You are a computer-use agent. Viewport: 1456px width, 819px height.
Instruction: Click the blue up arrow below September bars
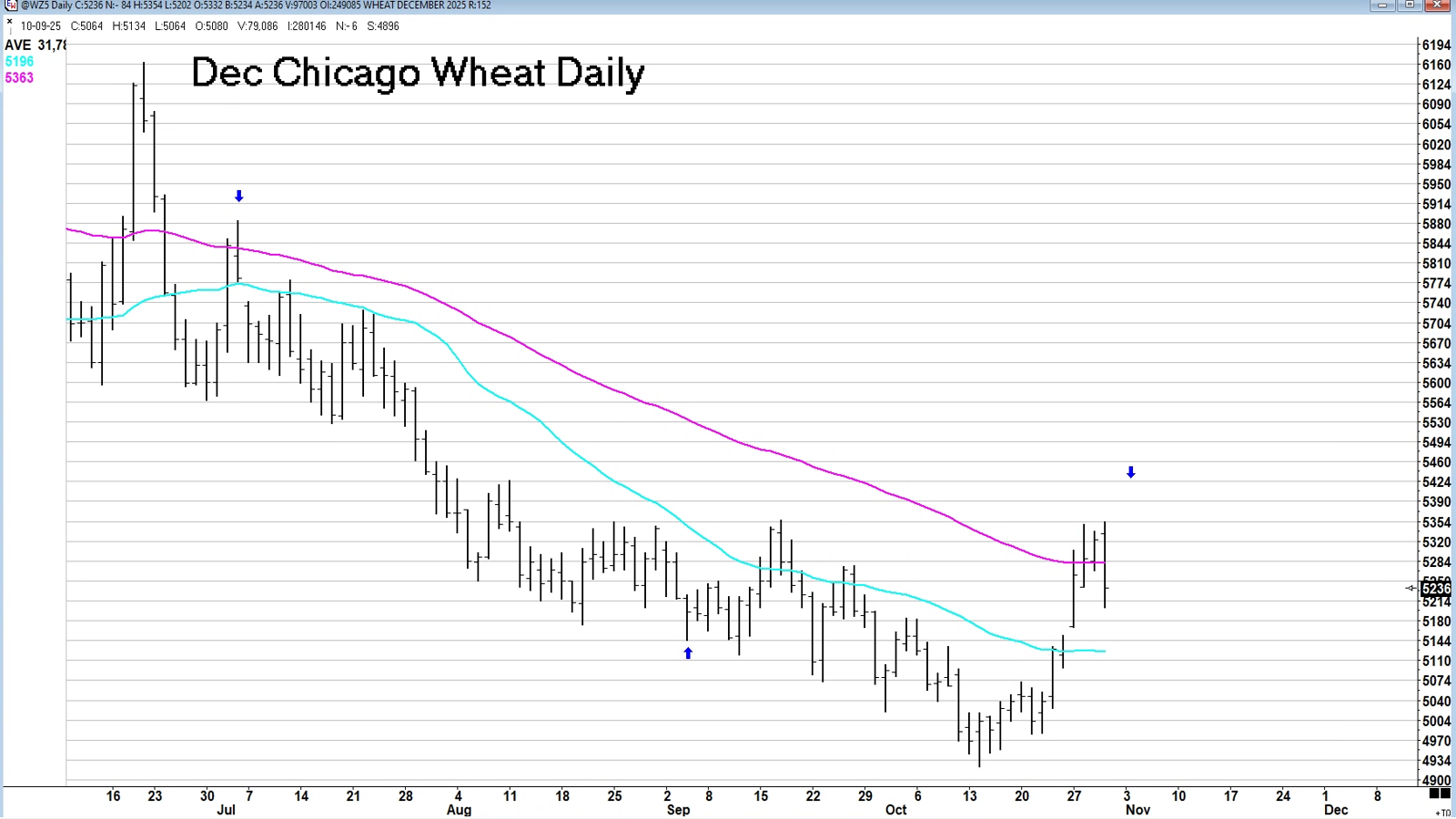pyautogui.click(x=688, y=653)
